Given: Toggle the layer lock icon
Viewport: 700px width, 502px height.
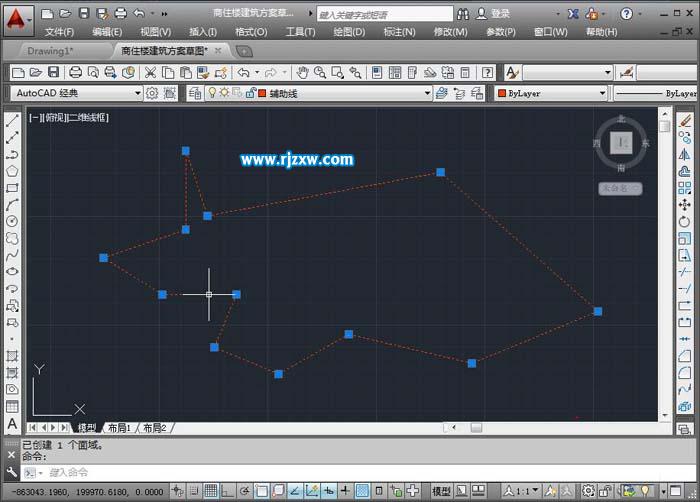Looking at the screenshot, I should click(x=250, y=93).
